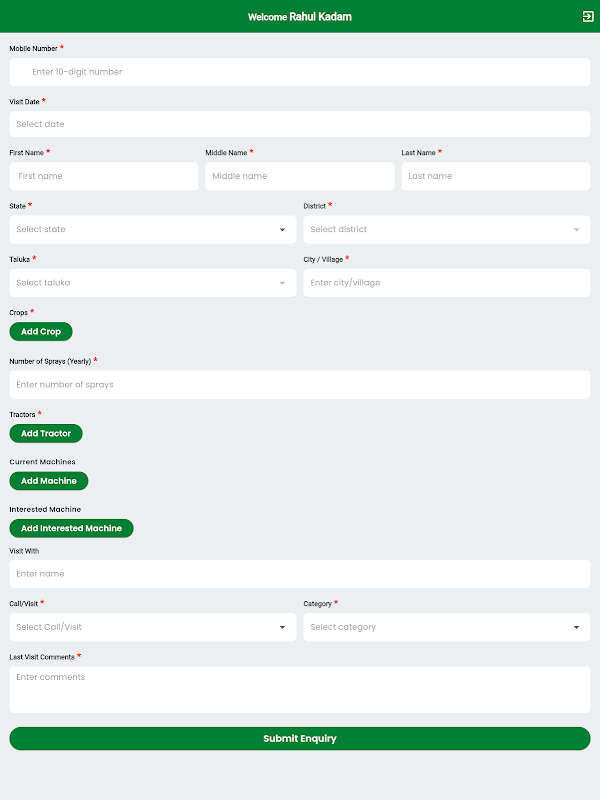Select the City / Village field
Viewport: 600px width, 800px height.
(x=447, y=283)
